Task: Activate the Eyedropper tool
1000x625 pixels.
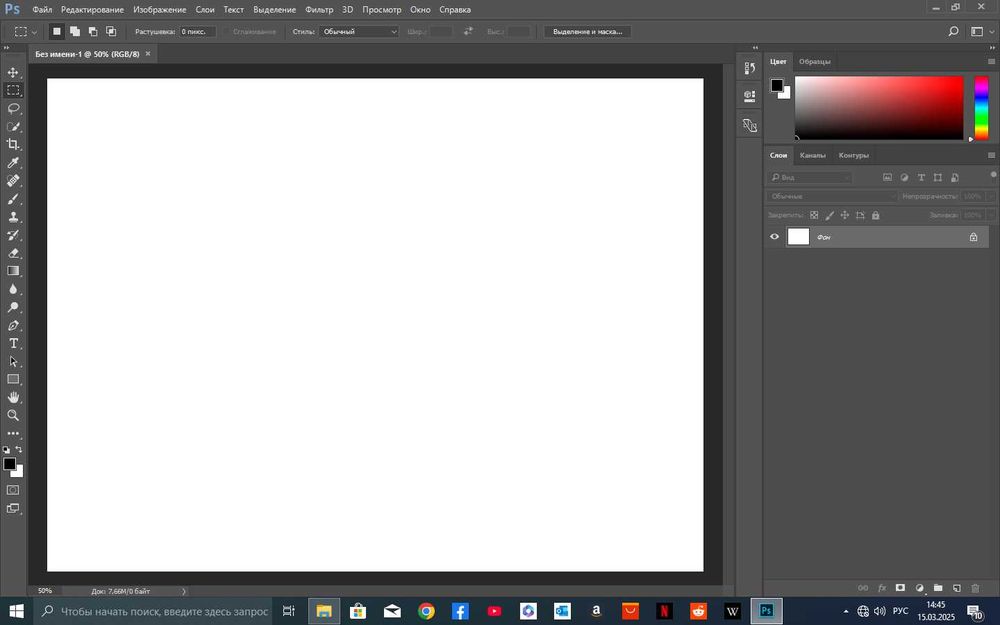Action: coord(13,162)
